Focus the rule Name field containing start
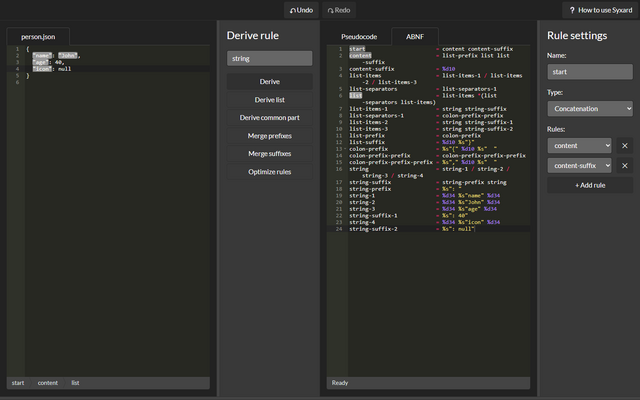640x400 pixels. (590, 72)
